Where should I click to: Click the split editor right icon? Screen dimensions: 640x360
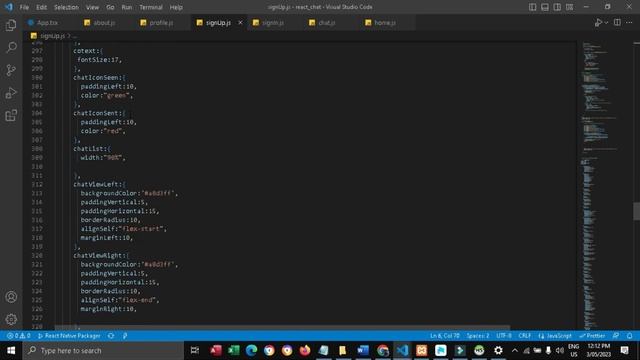point(617,22)
